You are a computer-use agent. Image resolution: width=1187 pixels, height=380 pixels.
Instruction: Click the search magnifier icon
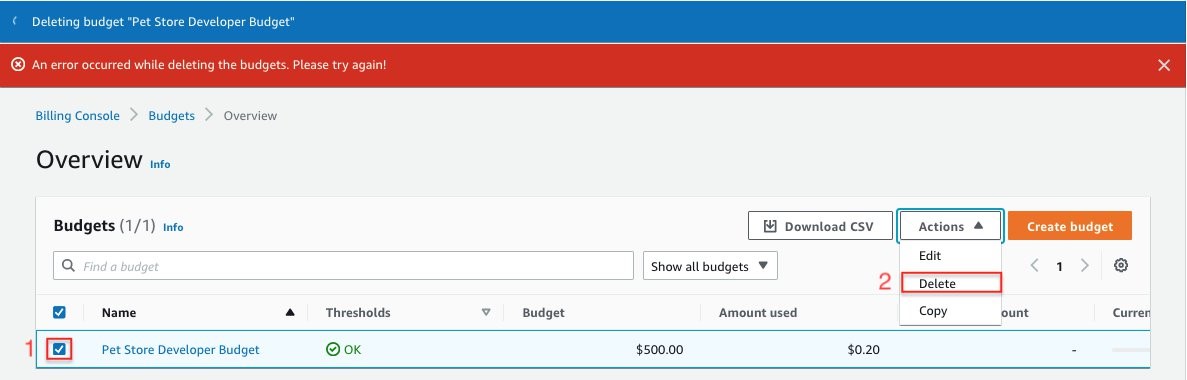tap(68, 266)
